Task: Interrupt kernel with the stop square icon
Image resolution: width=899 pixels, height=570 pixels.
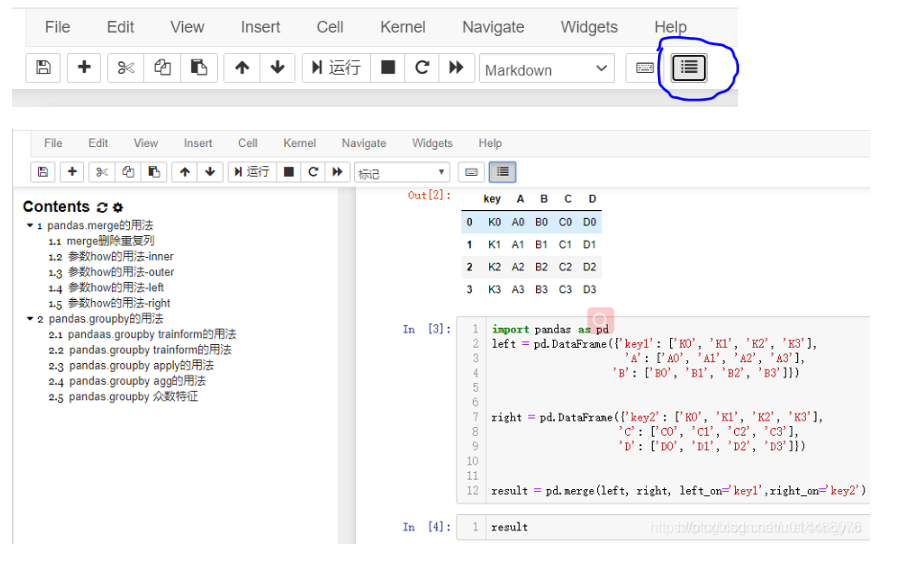Action: 388,68
